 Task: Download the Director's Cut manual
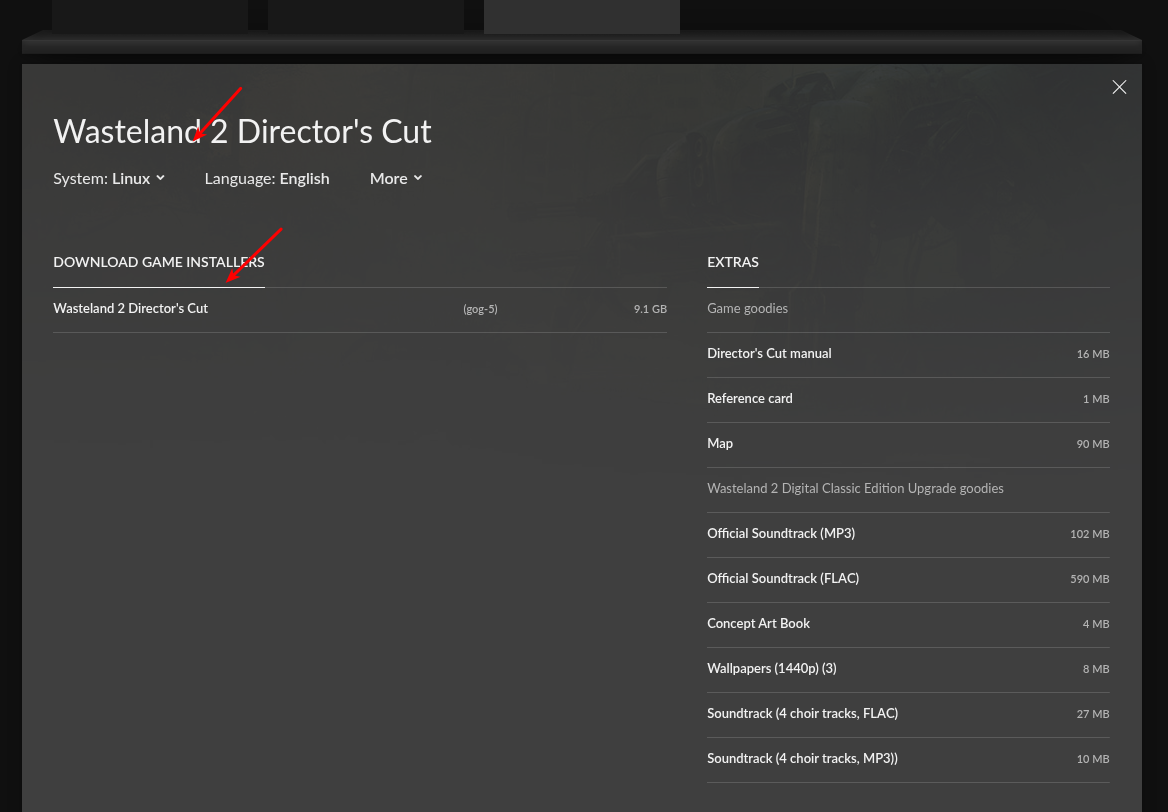coord(908,355)
